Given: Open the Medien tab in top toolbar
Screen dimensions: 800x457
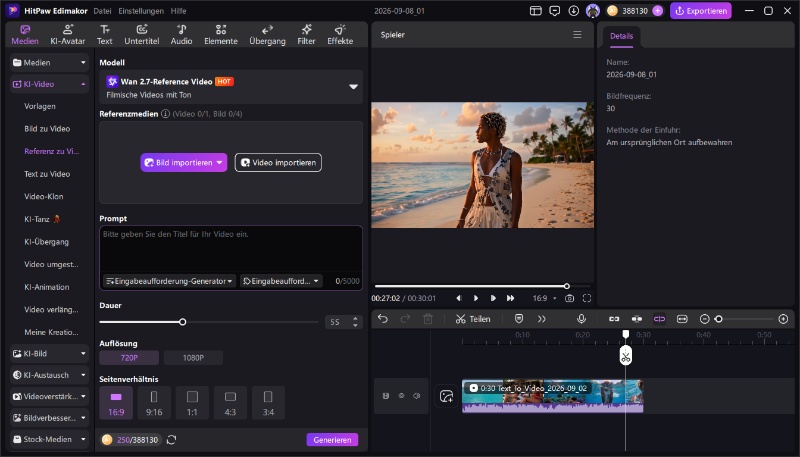Looking at the screenshot, I should [25, 35].
